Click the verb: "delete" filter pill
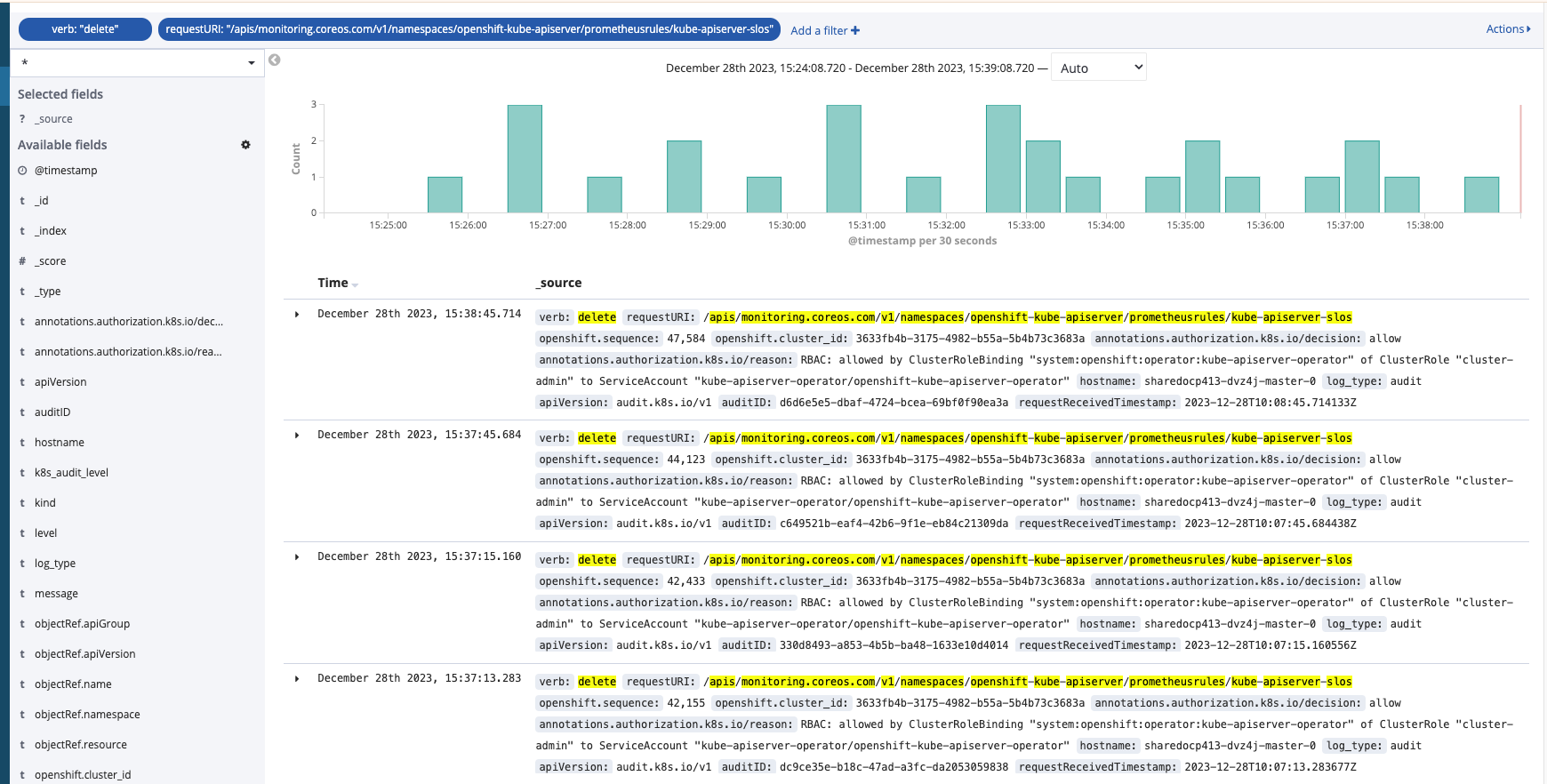This screenshot has width=1547, height=784. 85,29
